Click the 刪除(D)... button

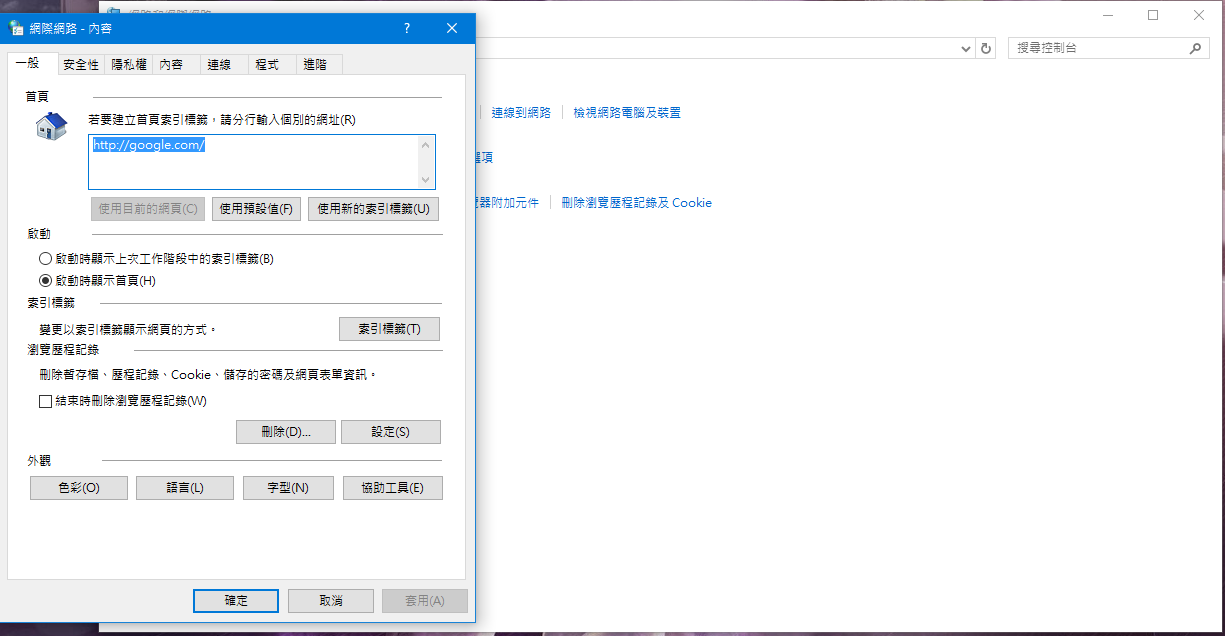click(x=285, y=432)
